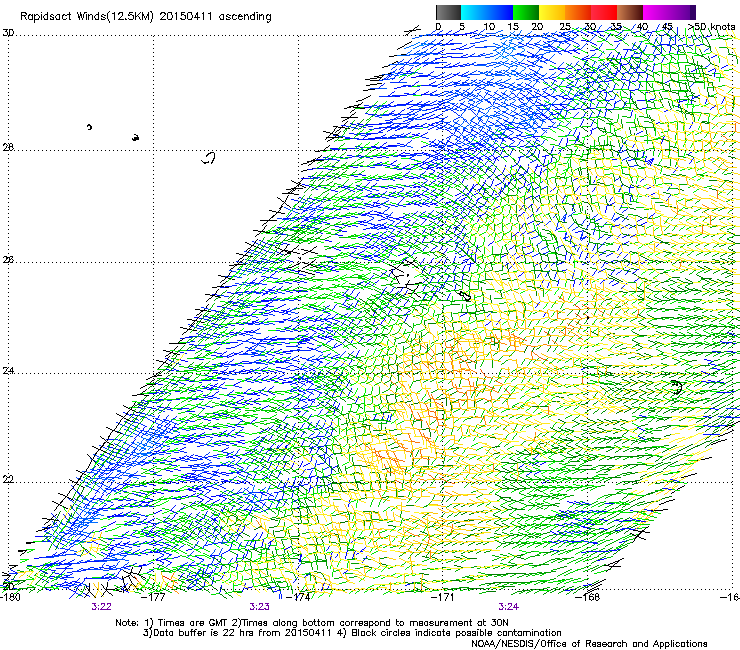Click the '>50 knots' legend label
The height and width of the screenshot is (650, 740).
712,26
